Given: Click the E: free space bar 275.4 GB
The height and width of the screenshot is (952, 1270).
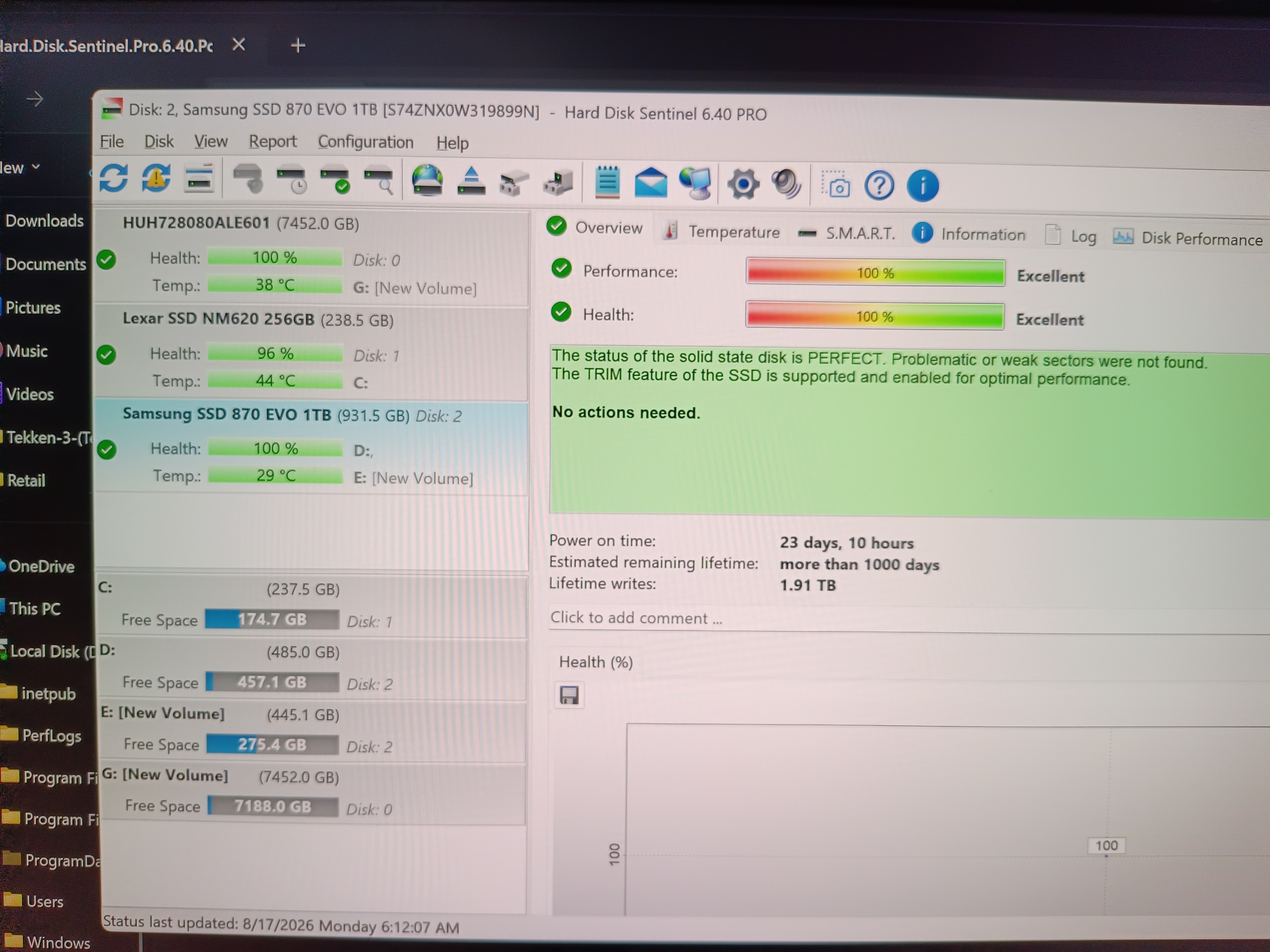Looking at the screenshot, I should (x=273, y=745).
